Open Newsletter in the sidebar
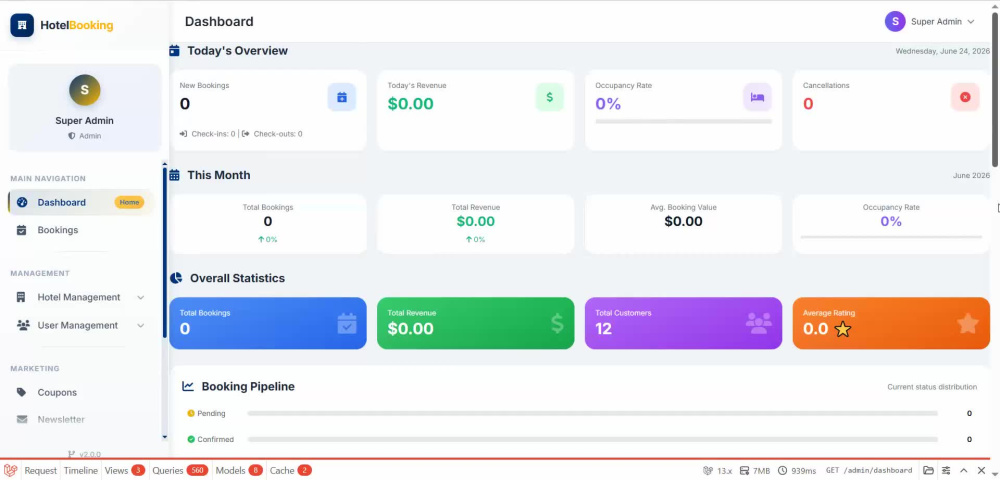The image size is (1000, 480). tap(81, 419)
